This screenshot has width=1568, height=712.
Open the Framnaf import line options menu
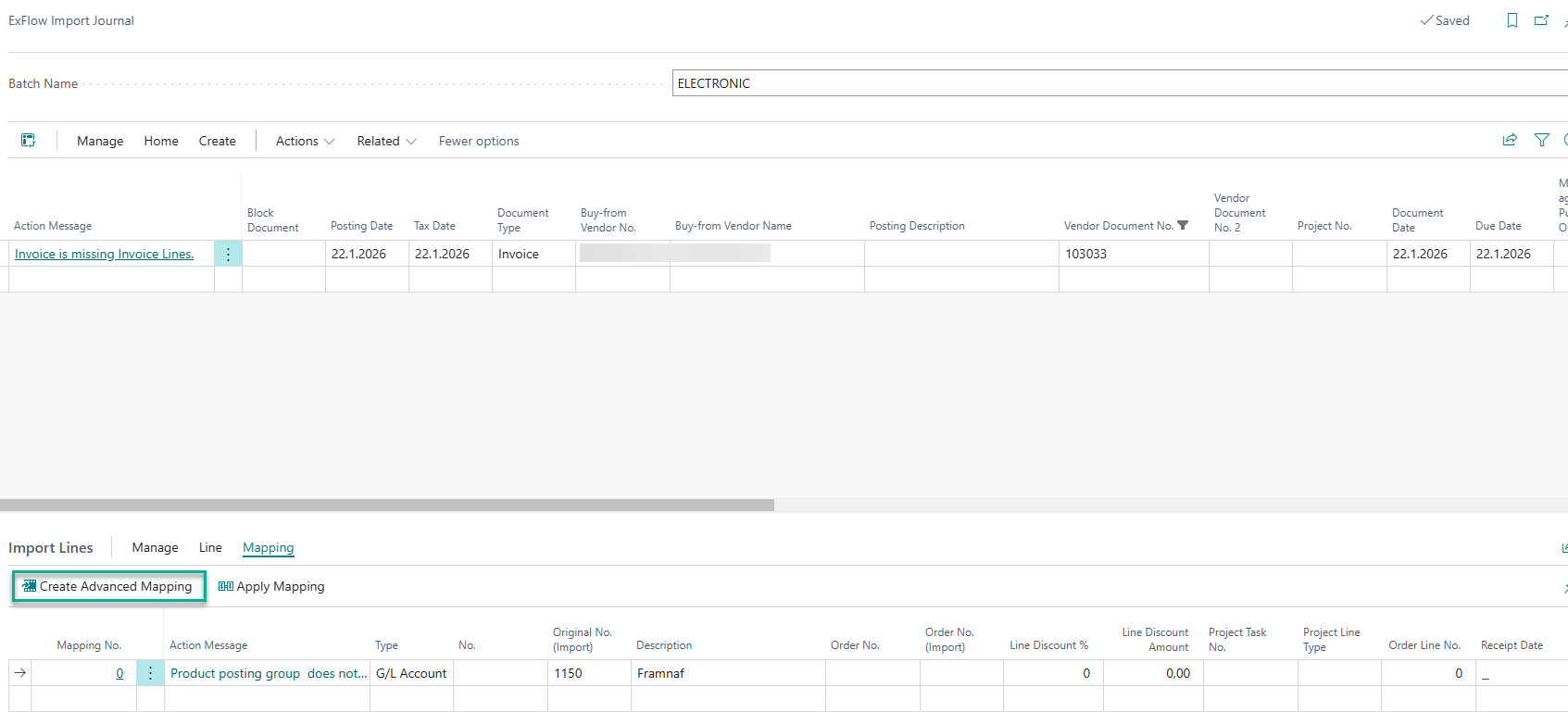(150, 673)
